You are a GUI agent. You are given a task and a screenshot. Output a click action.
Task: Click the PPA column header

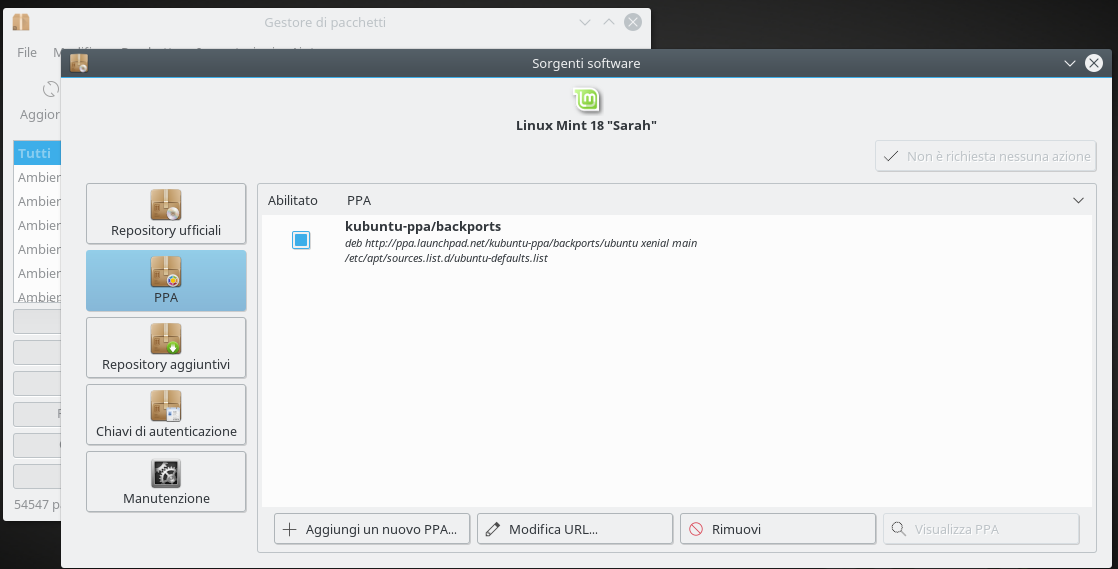point(359,200)
